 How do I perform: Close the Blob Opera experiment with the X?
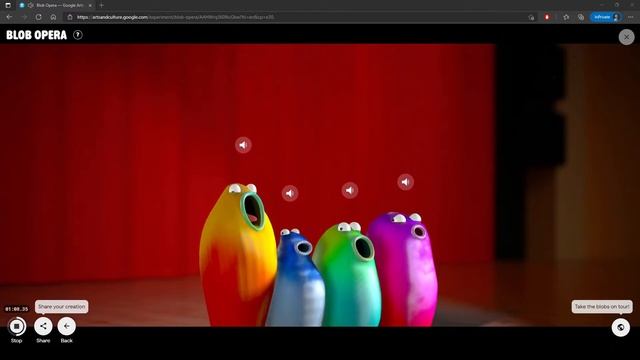click(x=626, y=37)
